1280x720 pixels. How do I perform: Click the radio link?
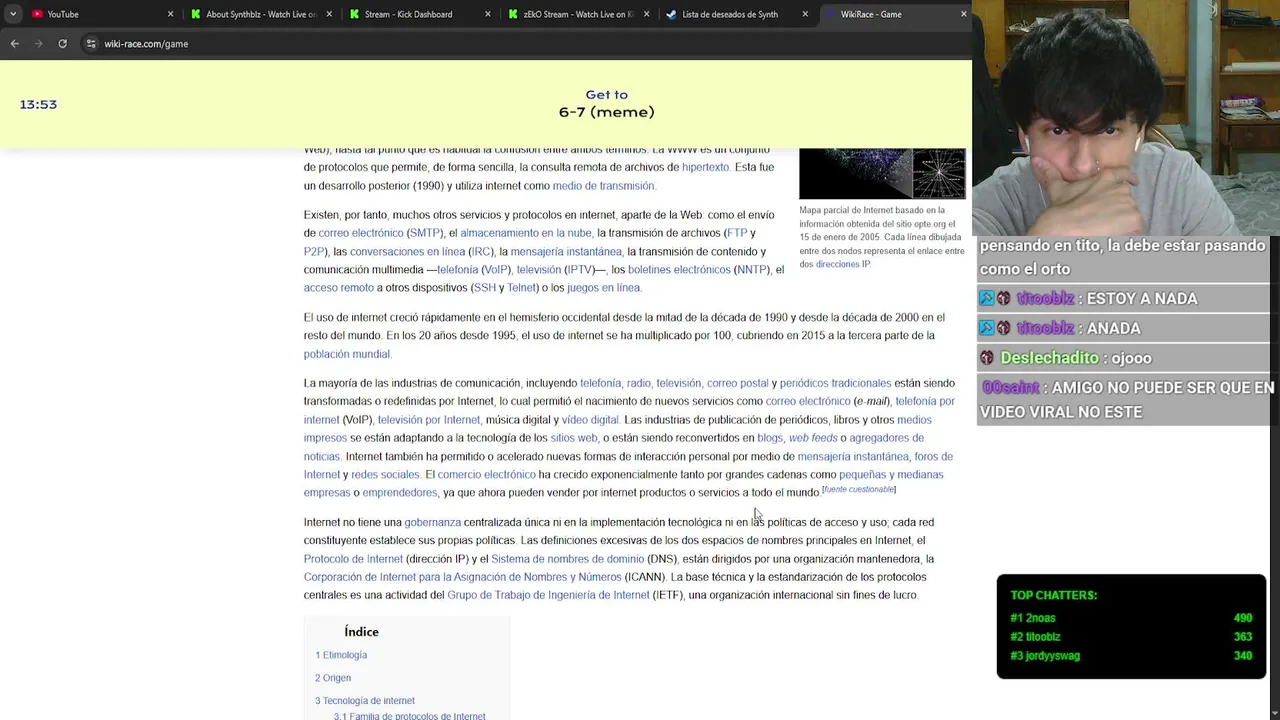[638, 383]
